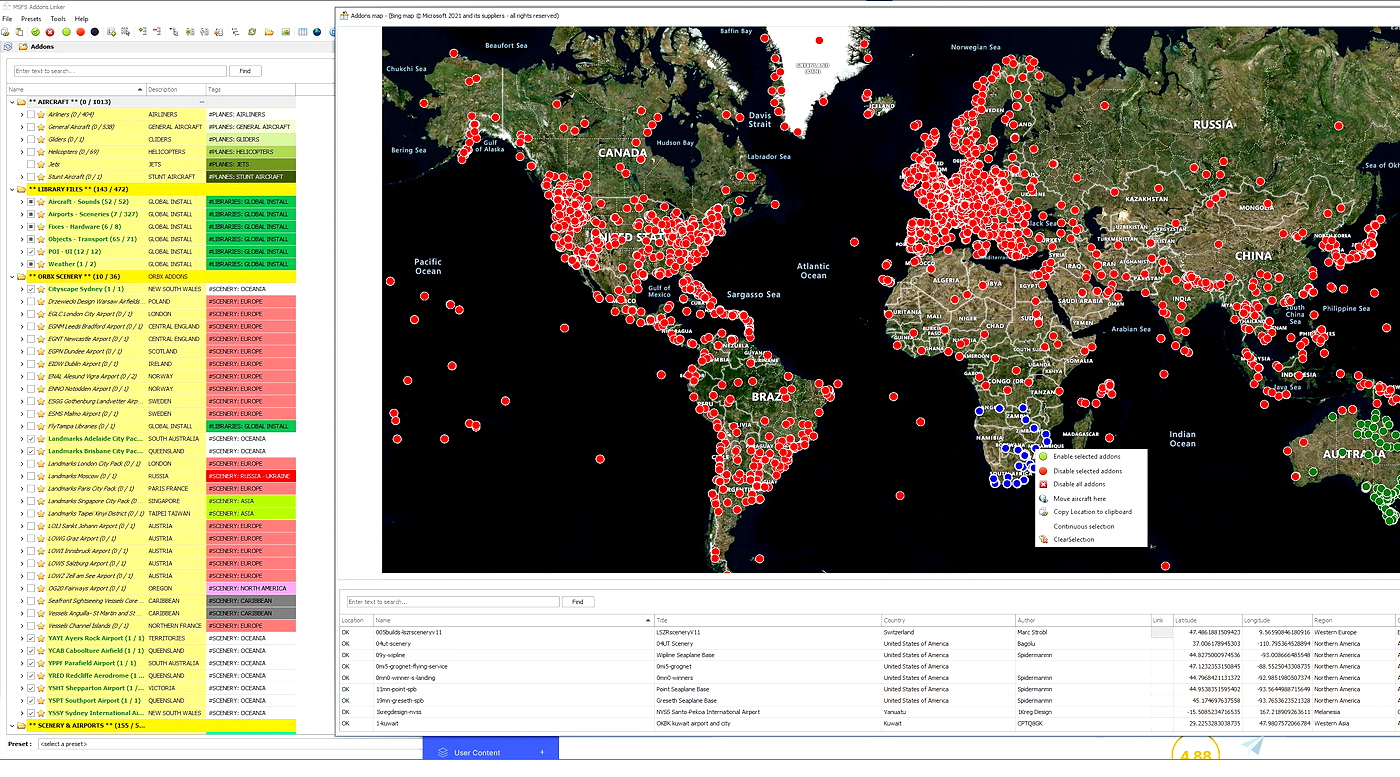The width and height of the screenshot is (1400, 777).
Task: Click the green circle toolbar icon
Action: click(66, 32)
